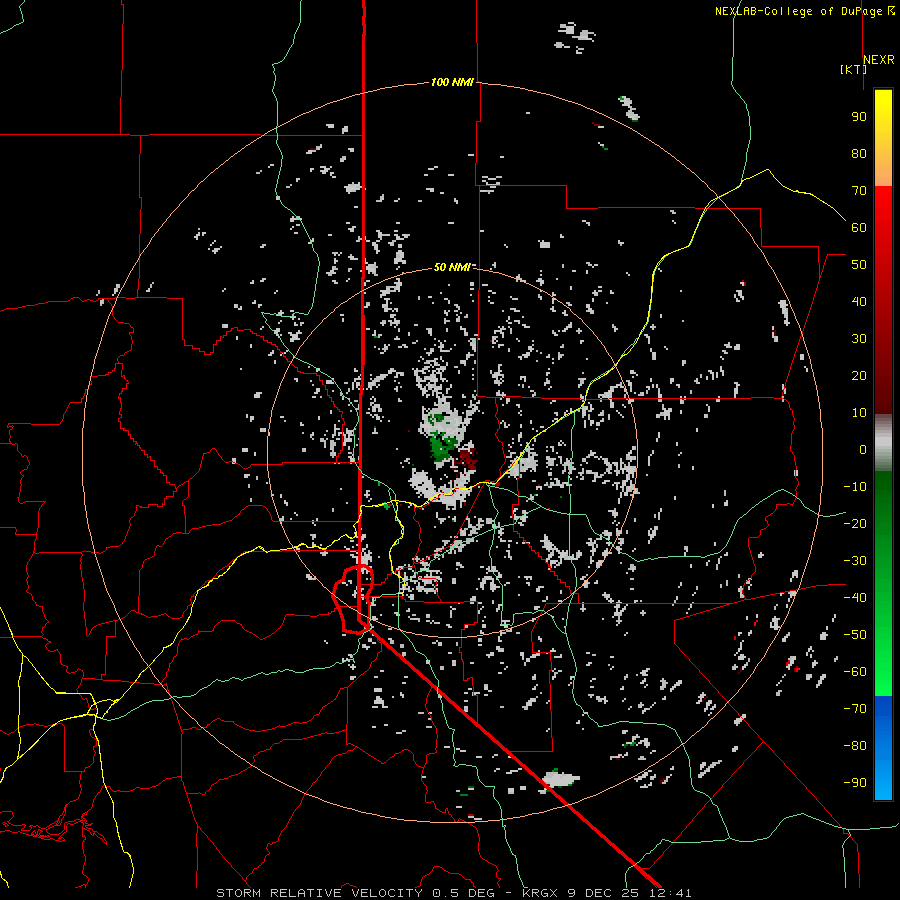Click the storm relative velocity caption text
Viewport: 900px width, 900px height.
click(x=453, y=893)
